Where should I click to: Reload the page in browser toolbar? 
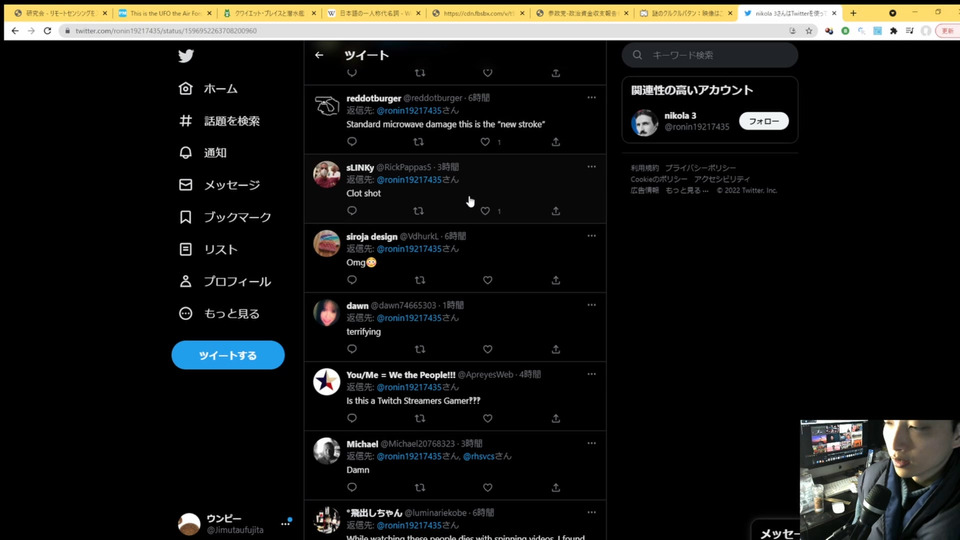pos(47,31)
